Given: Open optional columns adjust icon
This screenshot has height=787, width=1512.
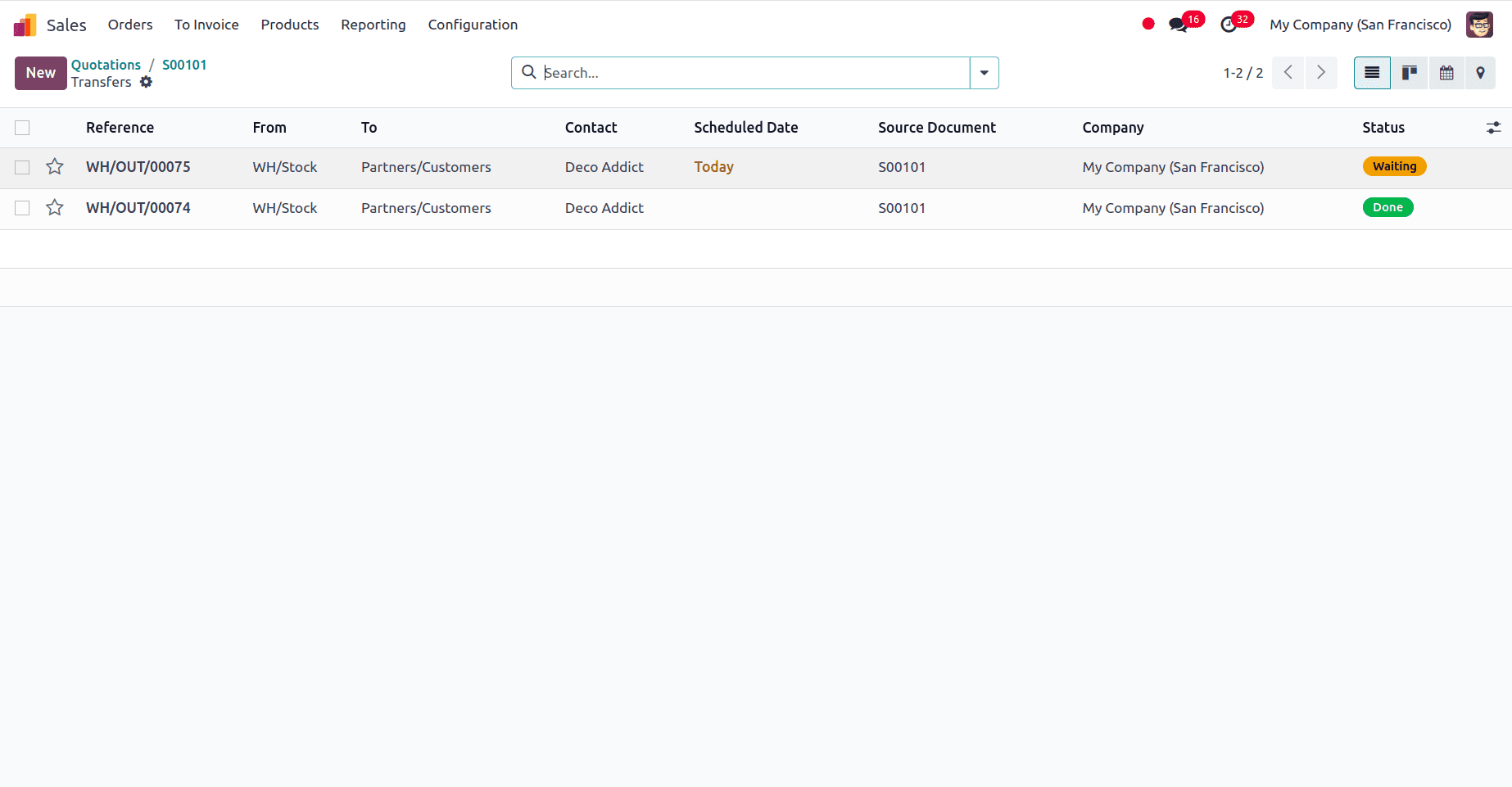Looking at the screenshot, I should coord(1493,128).
